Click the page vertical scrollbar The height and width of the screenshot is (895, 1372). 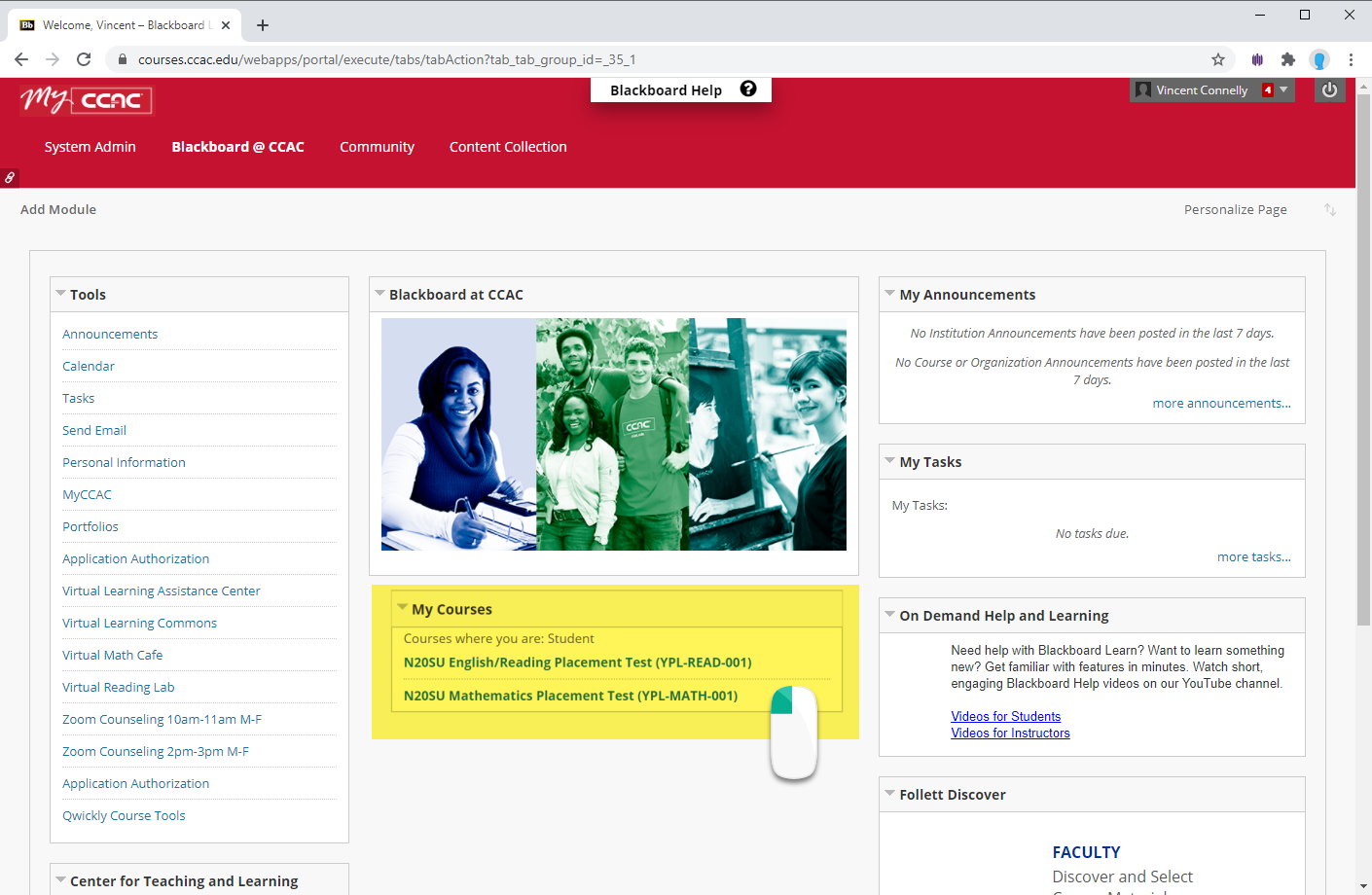[x=1363, y=360]
